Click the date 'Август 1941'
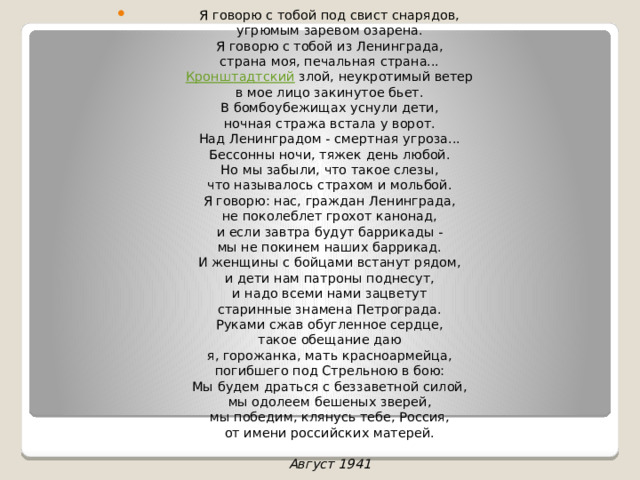The image size is (640, 480). click(330, 464)
